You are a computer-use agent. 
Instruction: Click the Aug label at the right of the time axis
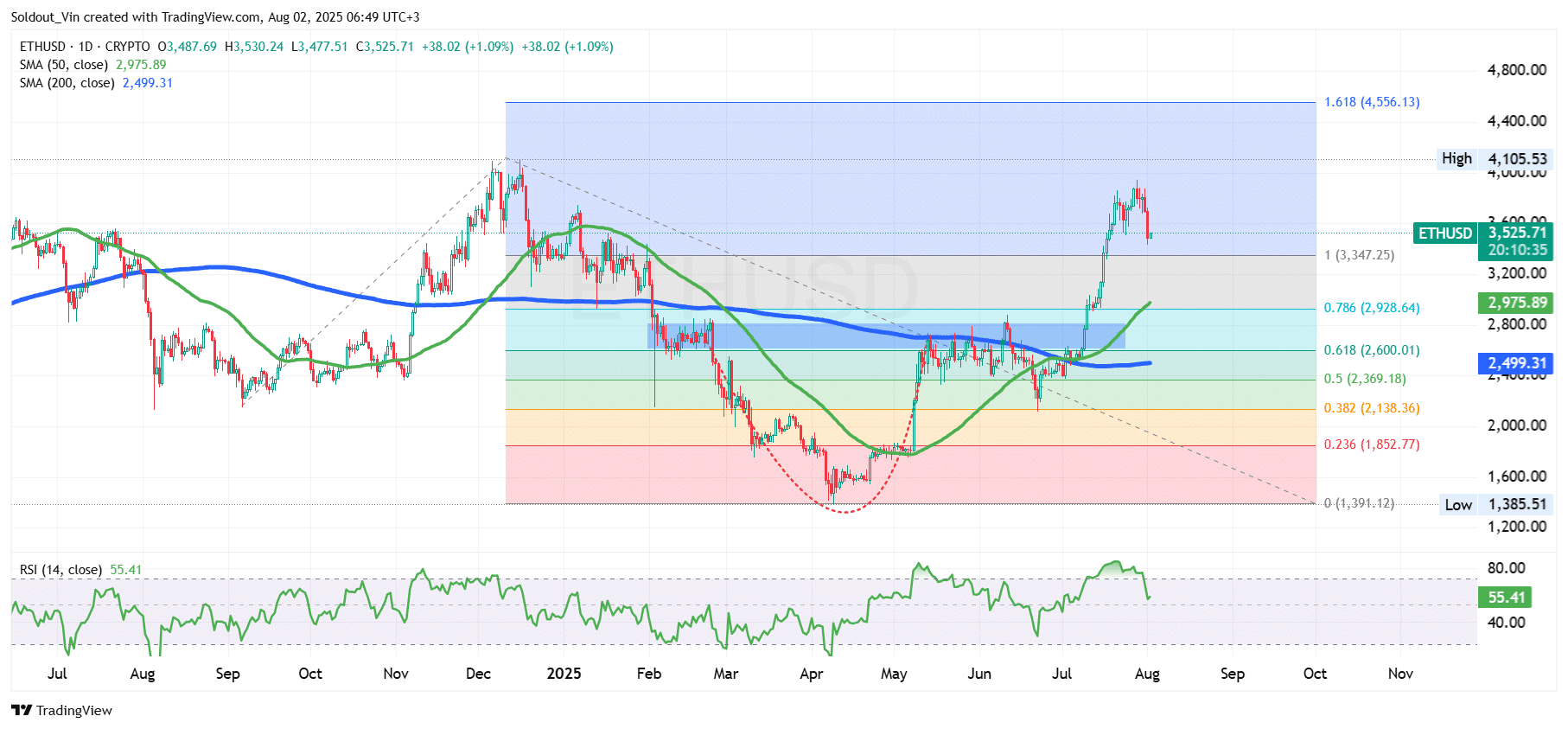1147,674
